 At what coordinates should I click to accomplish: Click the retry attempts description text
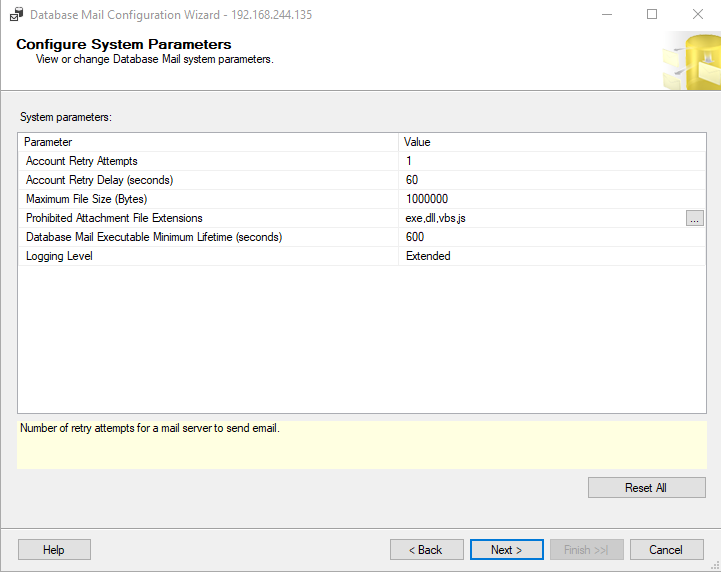point(150,428)
